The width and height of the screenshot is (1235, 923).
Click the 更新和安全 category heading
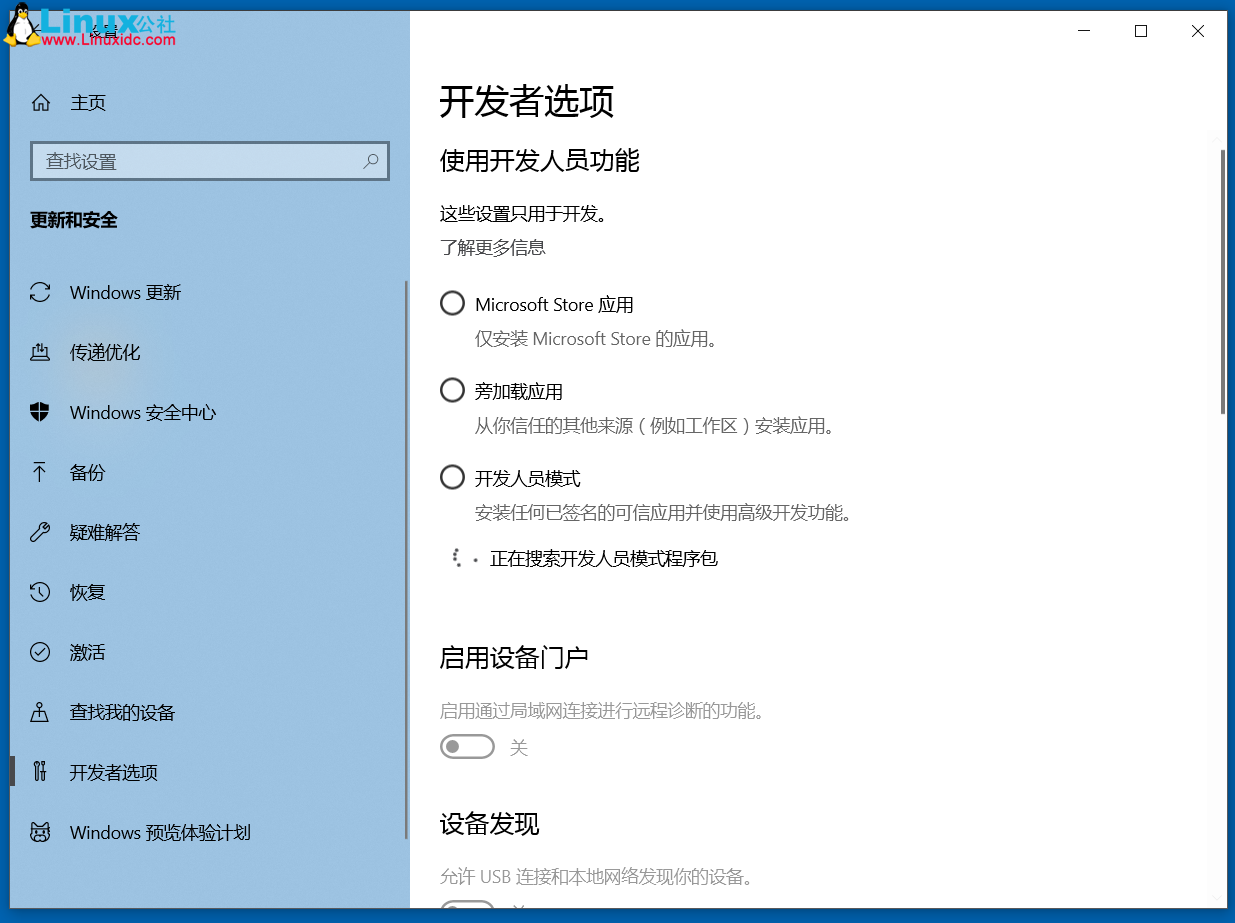(74, 220)
